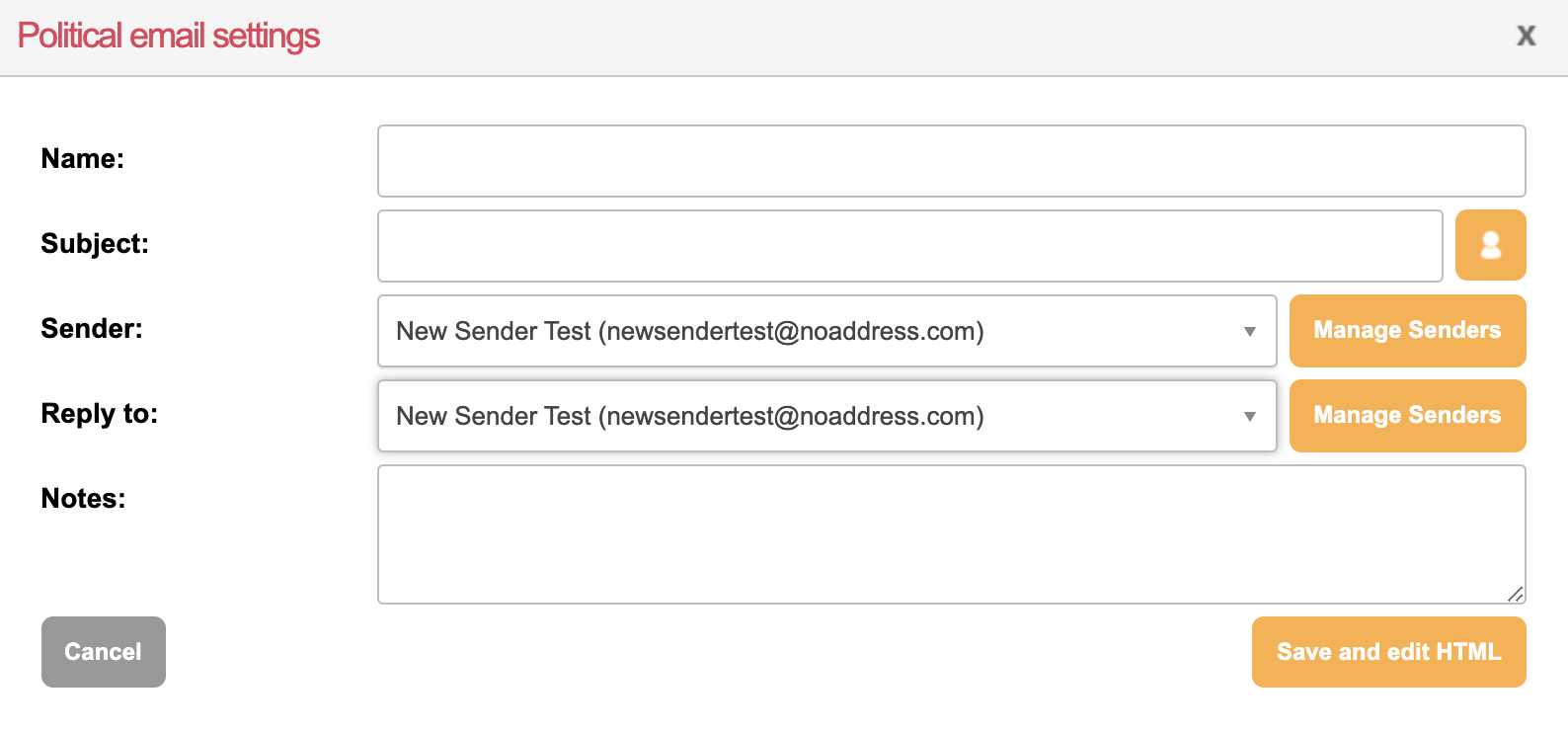Click the Subject: field label

point(95,244)
